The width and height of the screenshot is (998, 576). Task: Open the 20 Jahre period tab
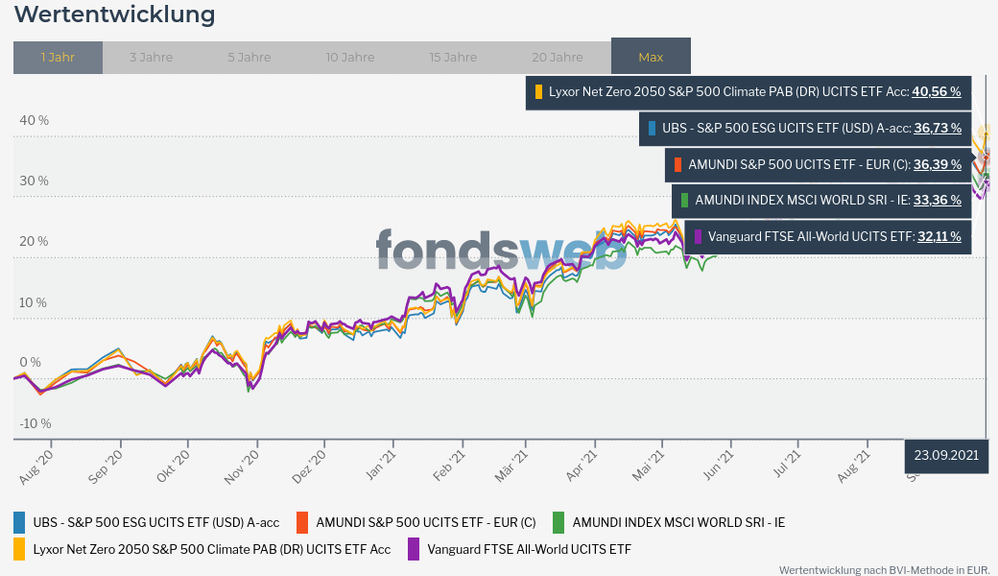coord(557,57)
